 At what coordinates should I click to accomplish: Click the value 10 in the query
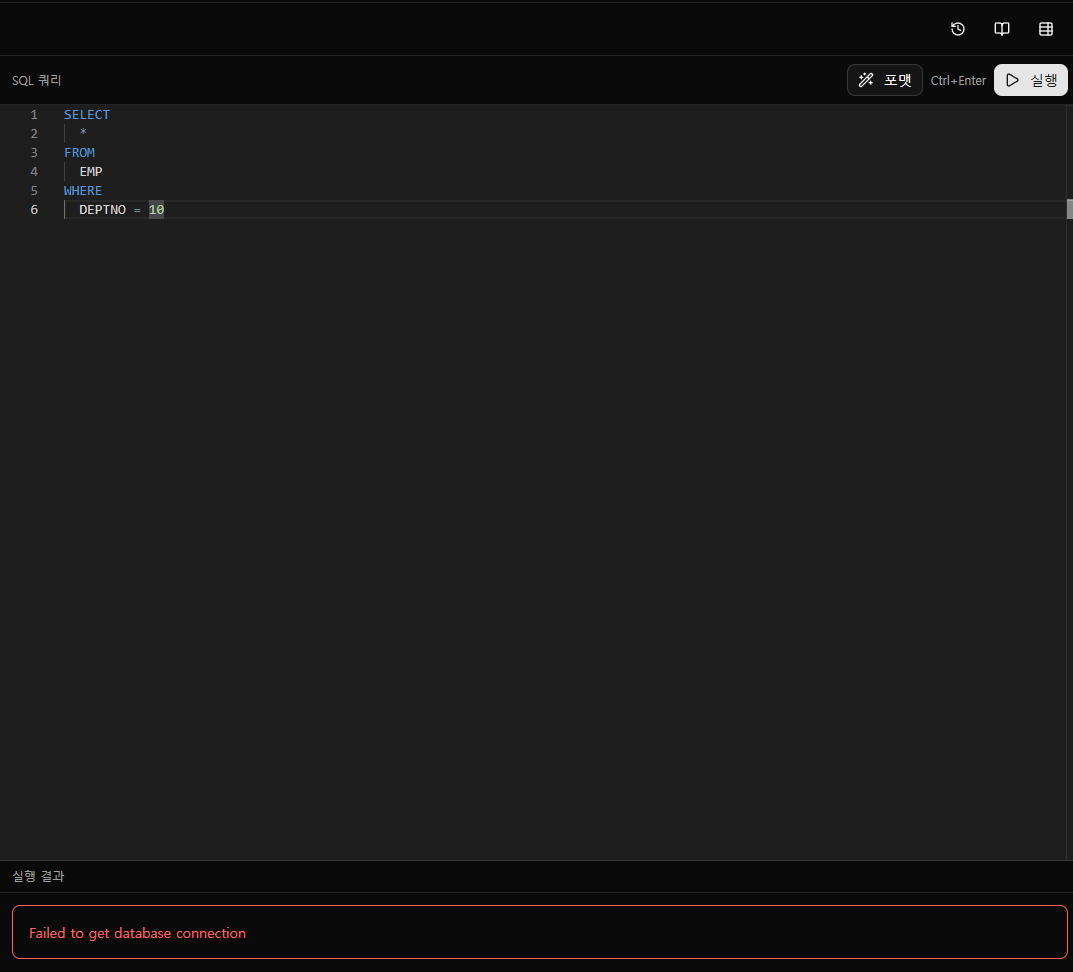[x=156, y=209]
